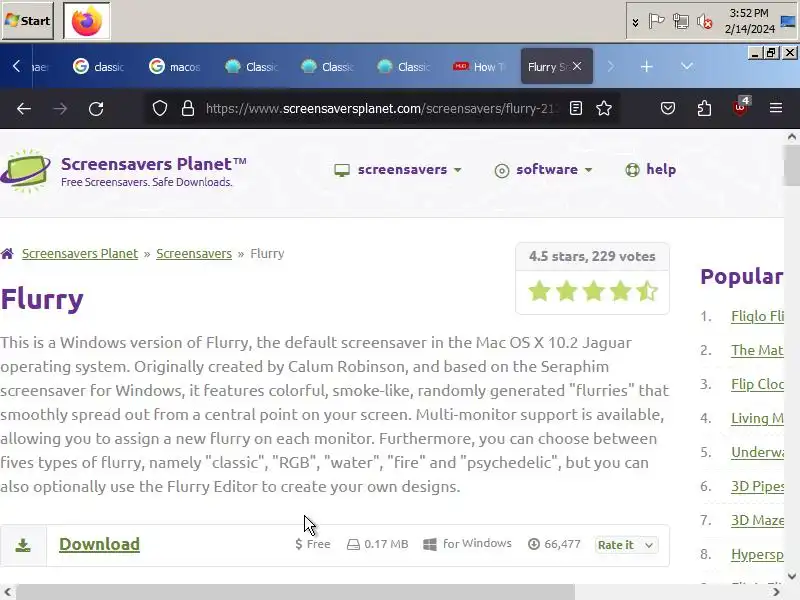Click the uBlock Origin extension icon
Screen dimensions: 800x600
tap(740, 107)
